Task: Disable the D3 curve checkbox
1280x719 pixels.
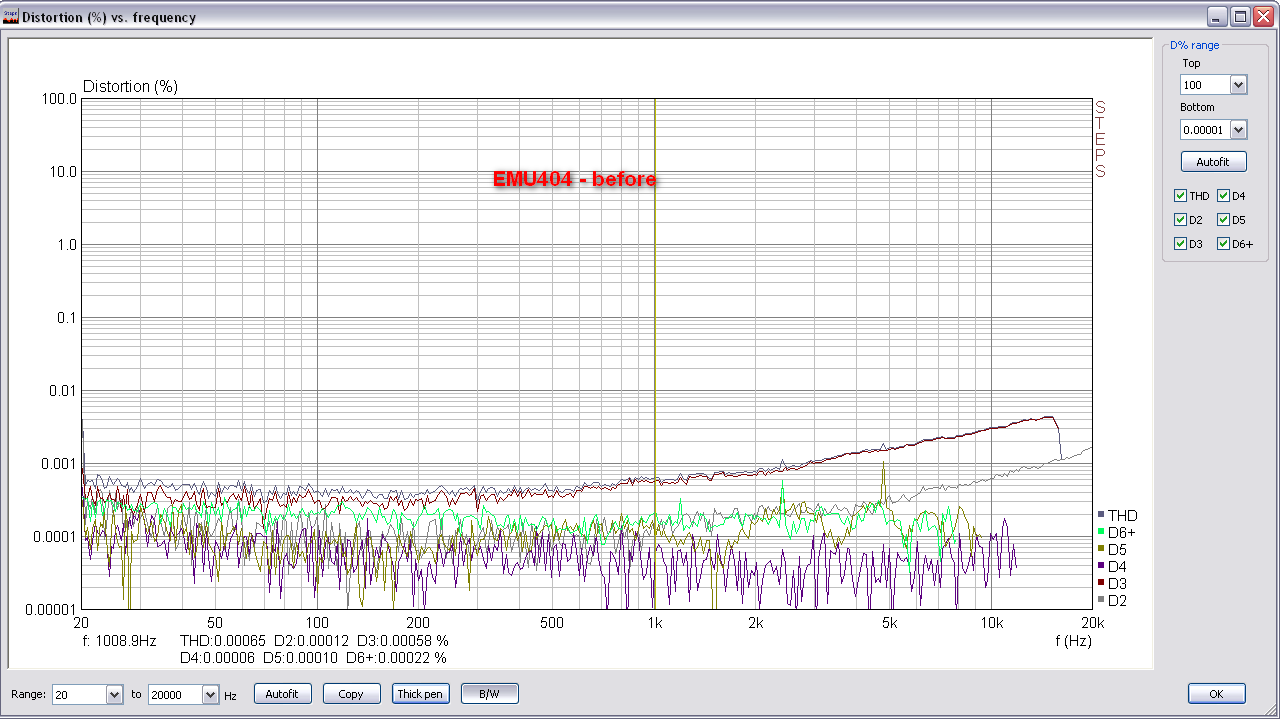Action: 1181,244
